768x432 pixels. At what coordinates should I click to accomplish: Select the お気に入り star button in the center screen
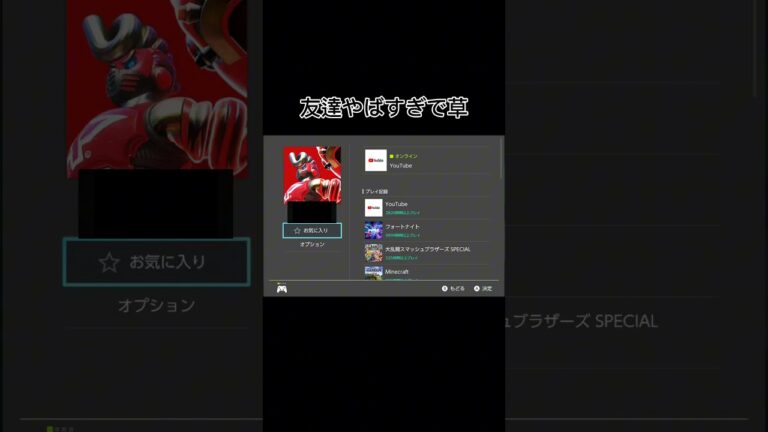click(x=312, y=230)
